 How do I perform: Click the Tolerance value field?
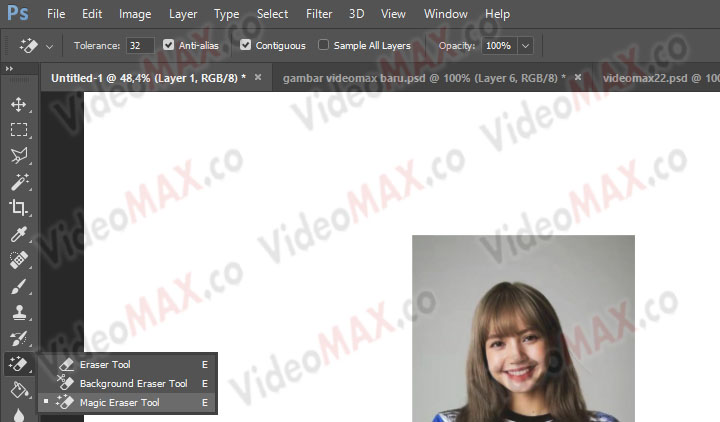click(140, 45)
